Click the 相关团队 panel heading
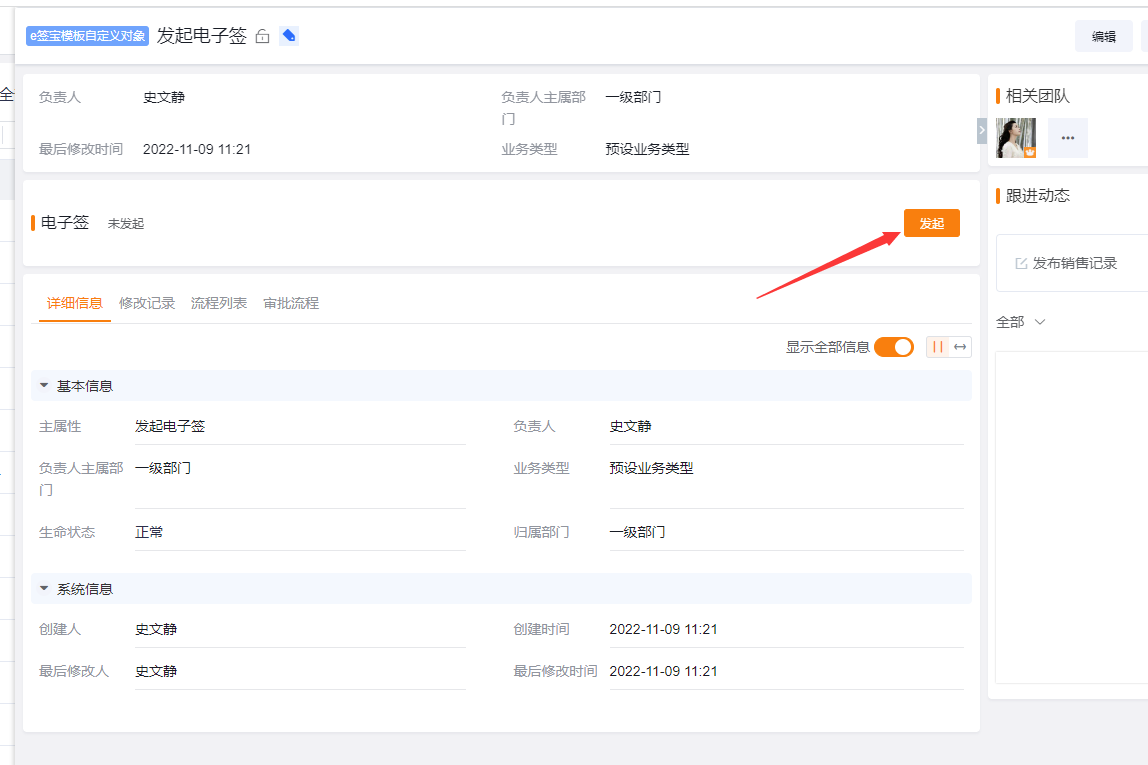This screenshot has width=1148, height=765. (x=1037, y=96)
